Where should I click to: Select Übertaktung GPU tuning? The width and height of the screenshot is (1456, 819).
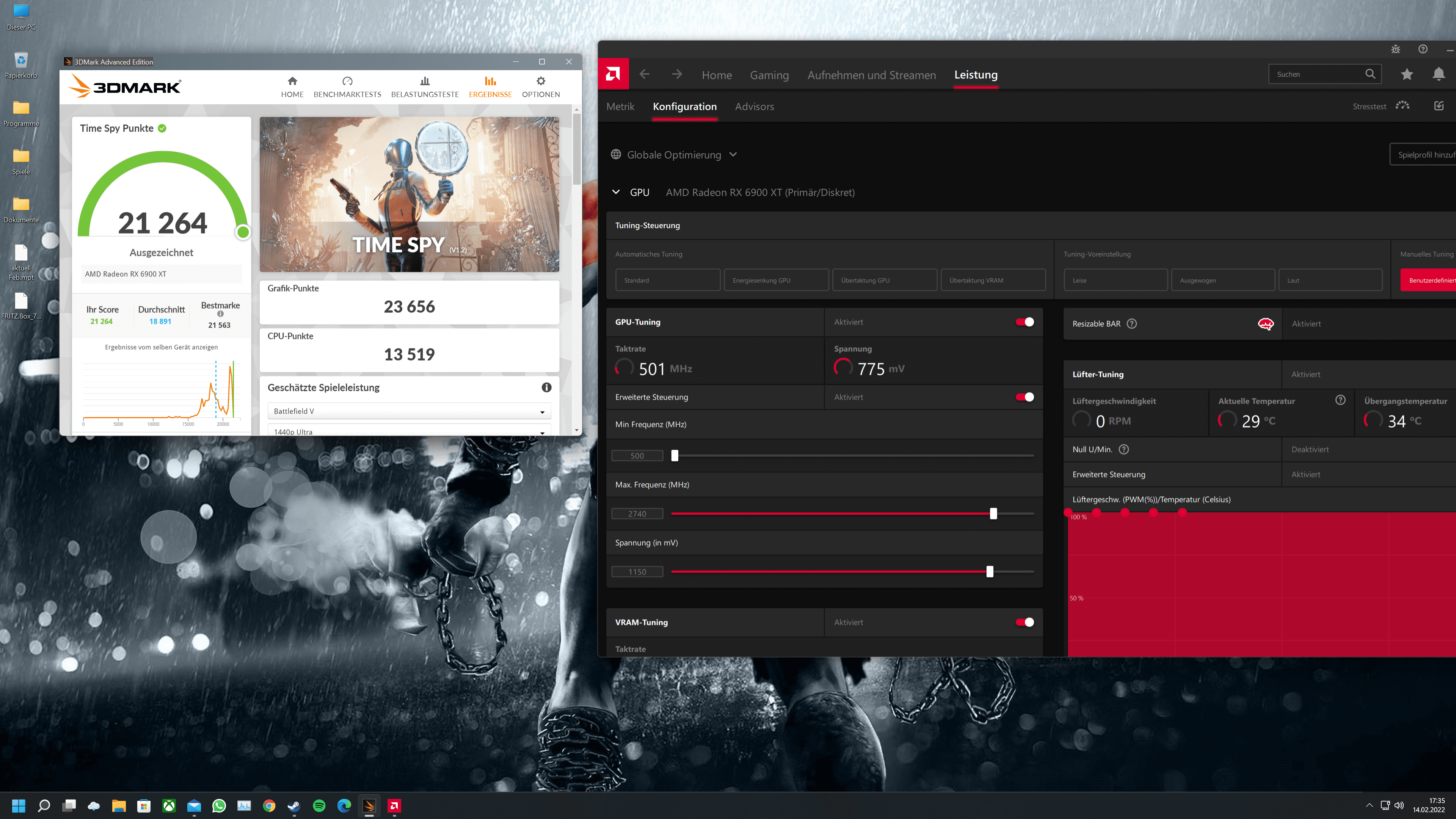point(885,280)
